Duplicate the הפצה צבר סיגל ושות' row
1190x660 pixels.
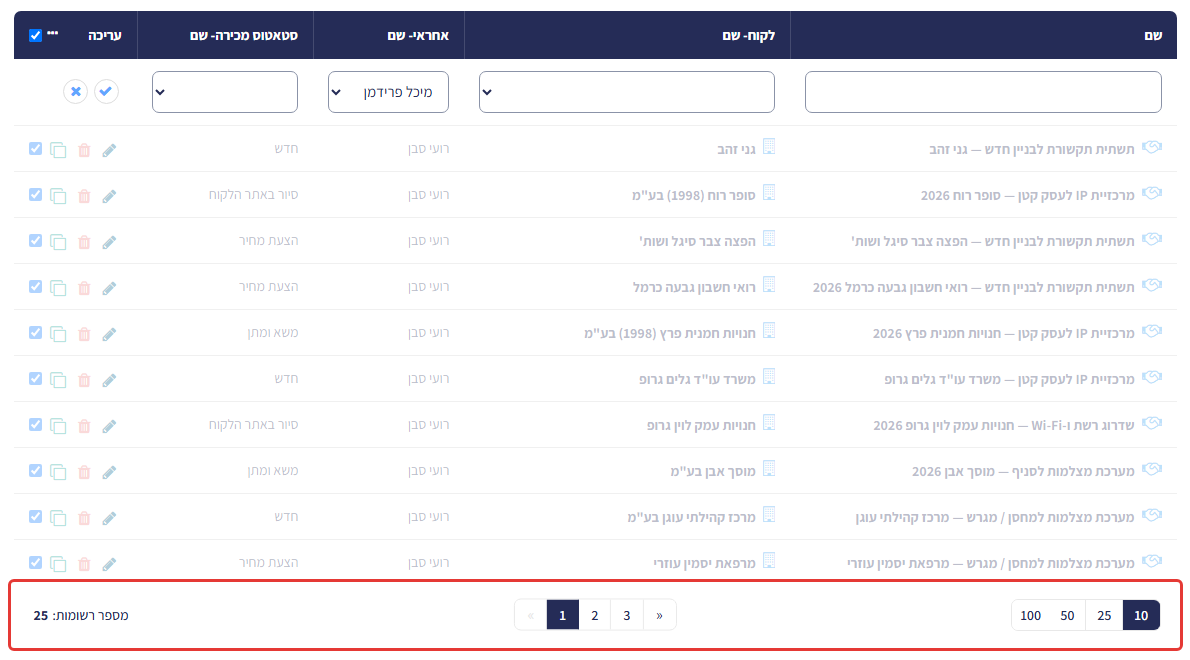[x=58, y=242]
